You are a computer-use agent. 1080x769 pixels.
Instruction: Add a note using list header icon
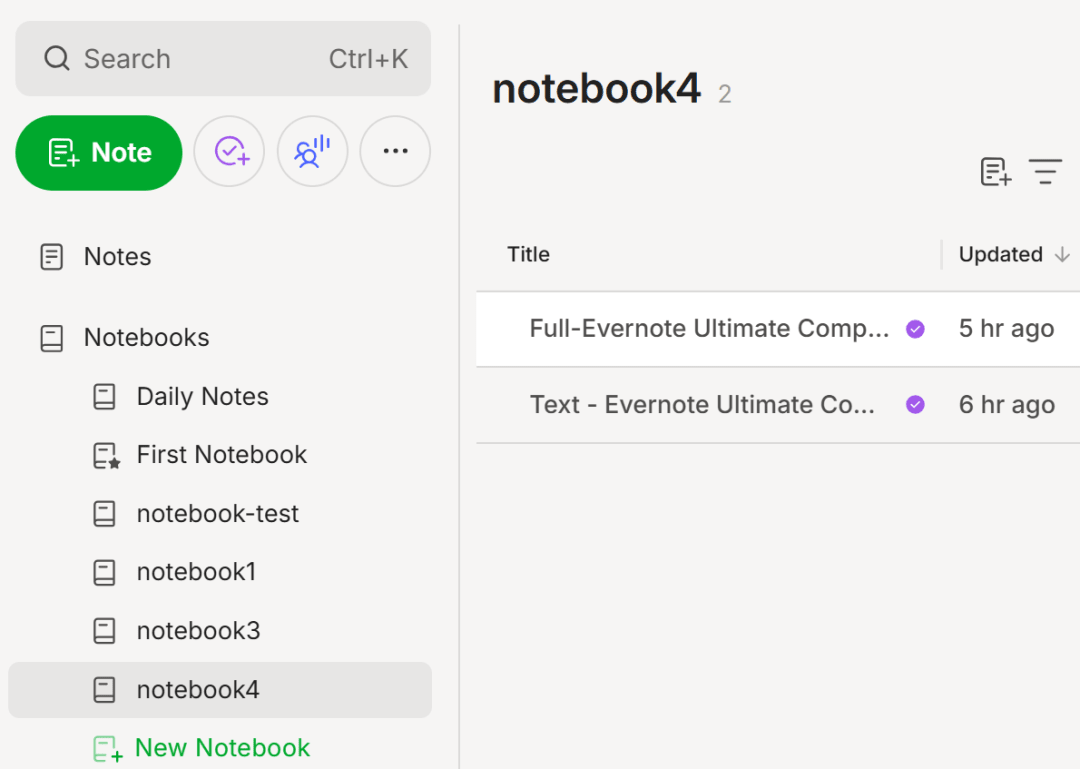coord(996,172)
